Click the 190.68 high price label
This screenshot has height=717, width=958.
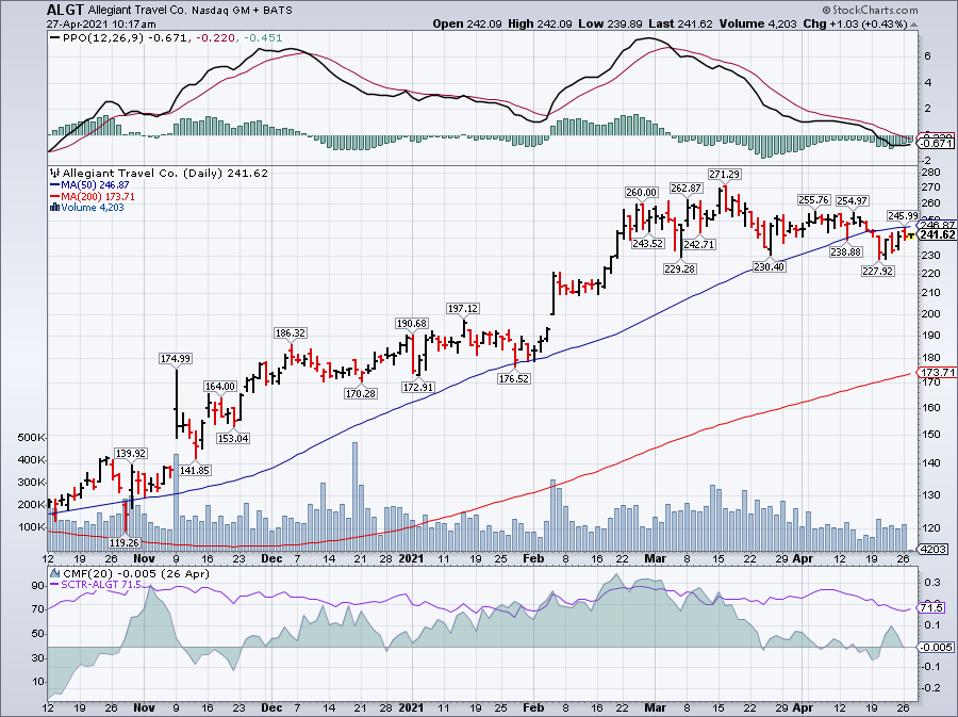point(412,323)
